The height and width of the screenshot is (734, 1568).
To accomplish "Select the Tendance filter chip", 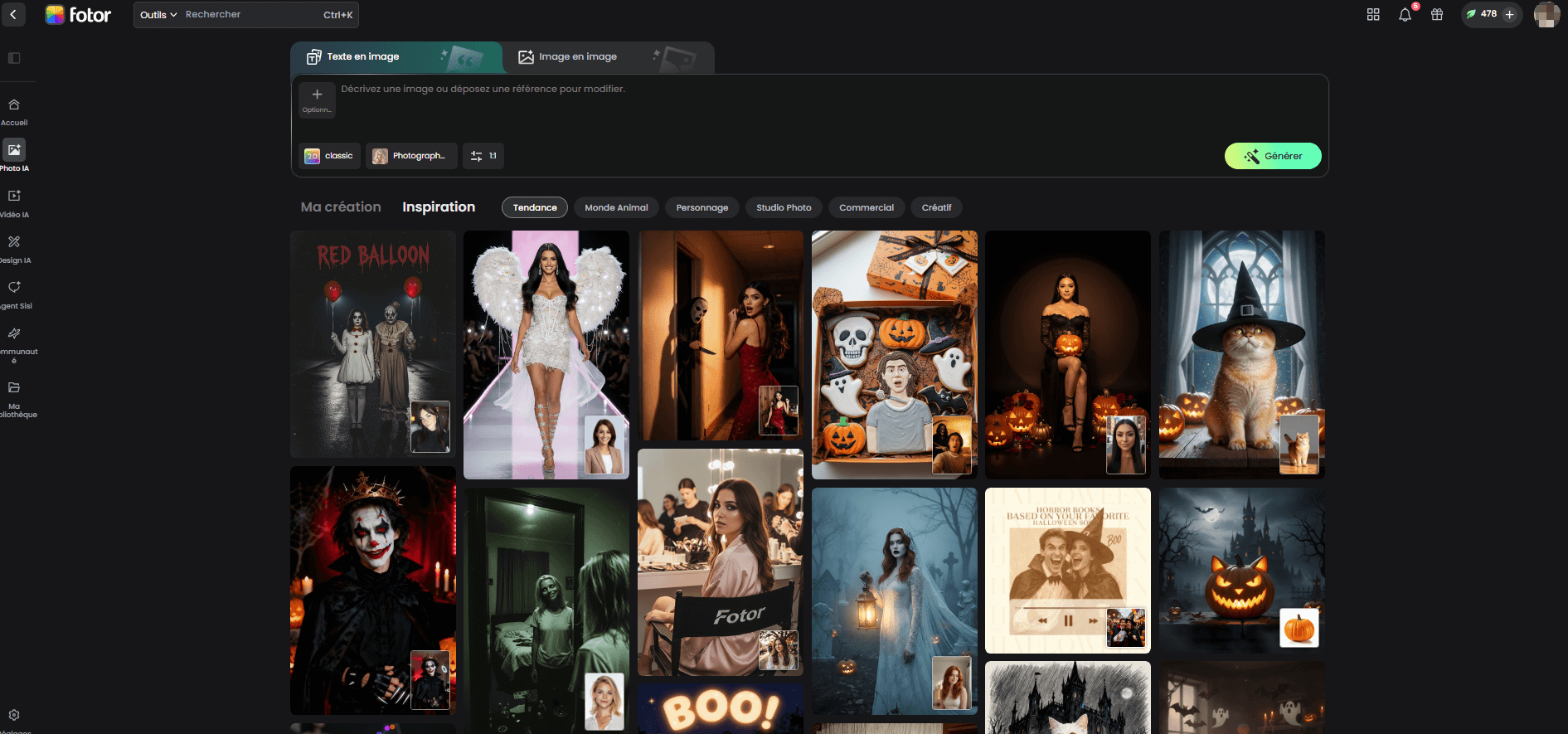I will 535,207.
